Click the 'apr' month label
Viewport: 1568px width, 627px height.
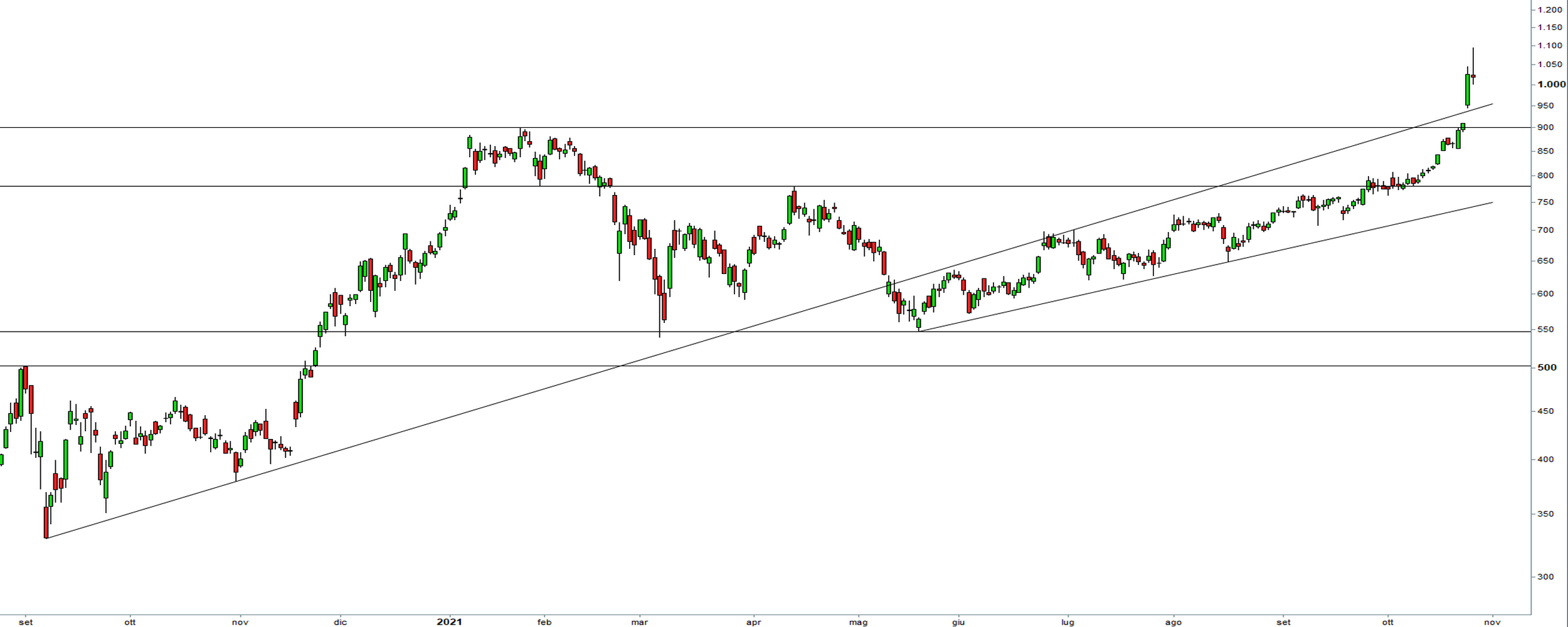point(753,622)
